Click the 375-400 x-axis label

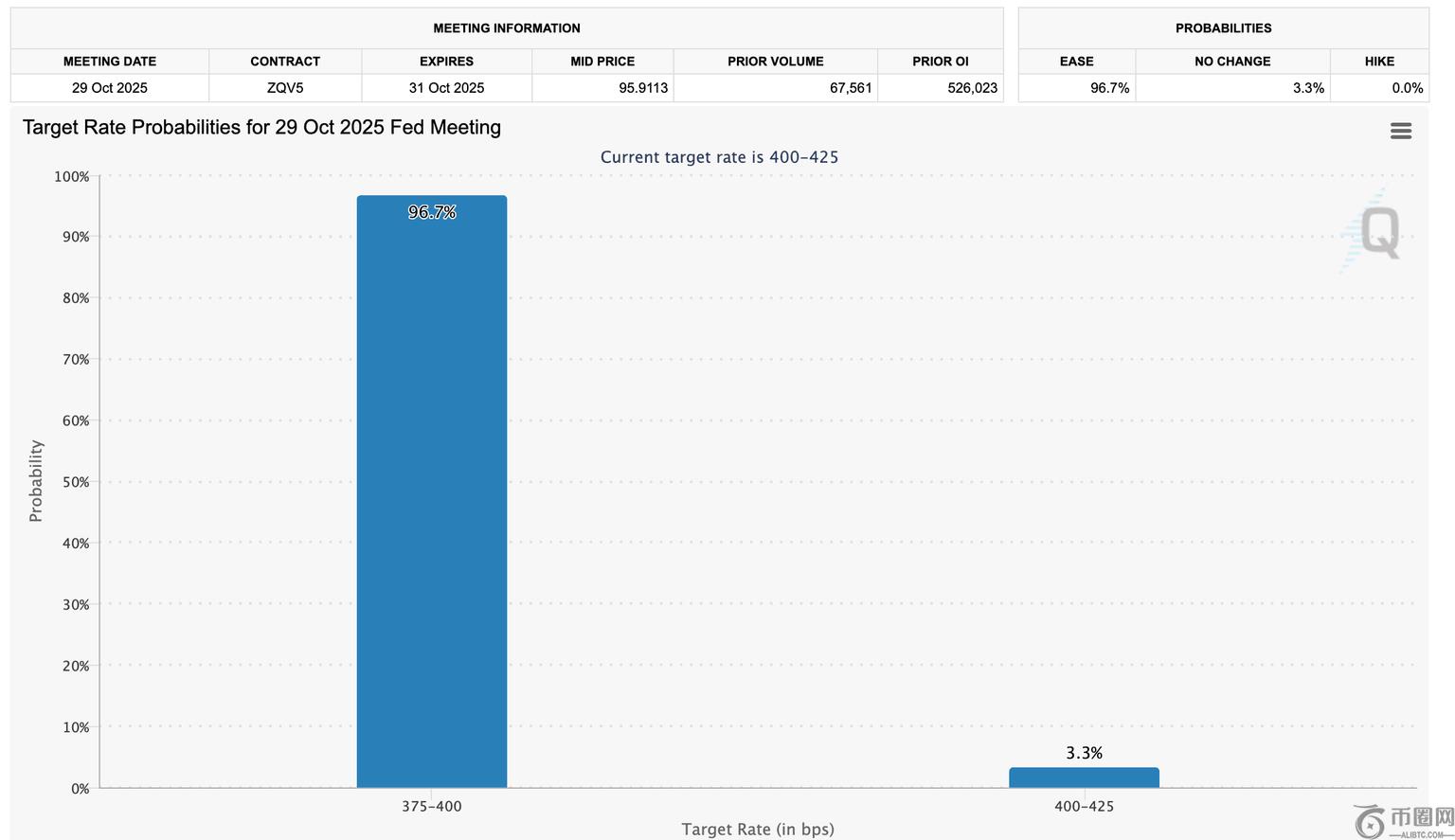(x=432, y=807)
